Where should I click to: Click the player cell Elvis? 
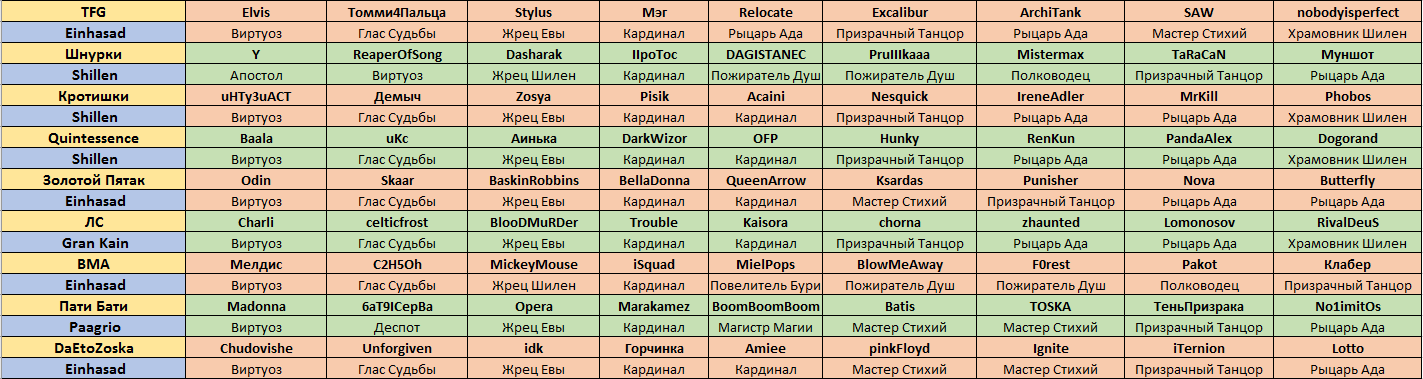pyautogui.click(x=256, y=12)
